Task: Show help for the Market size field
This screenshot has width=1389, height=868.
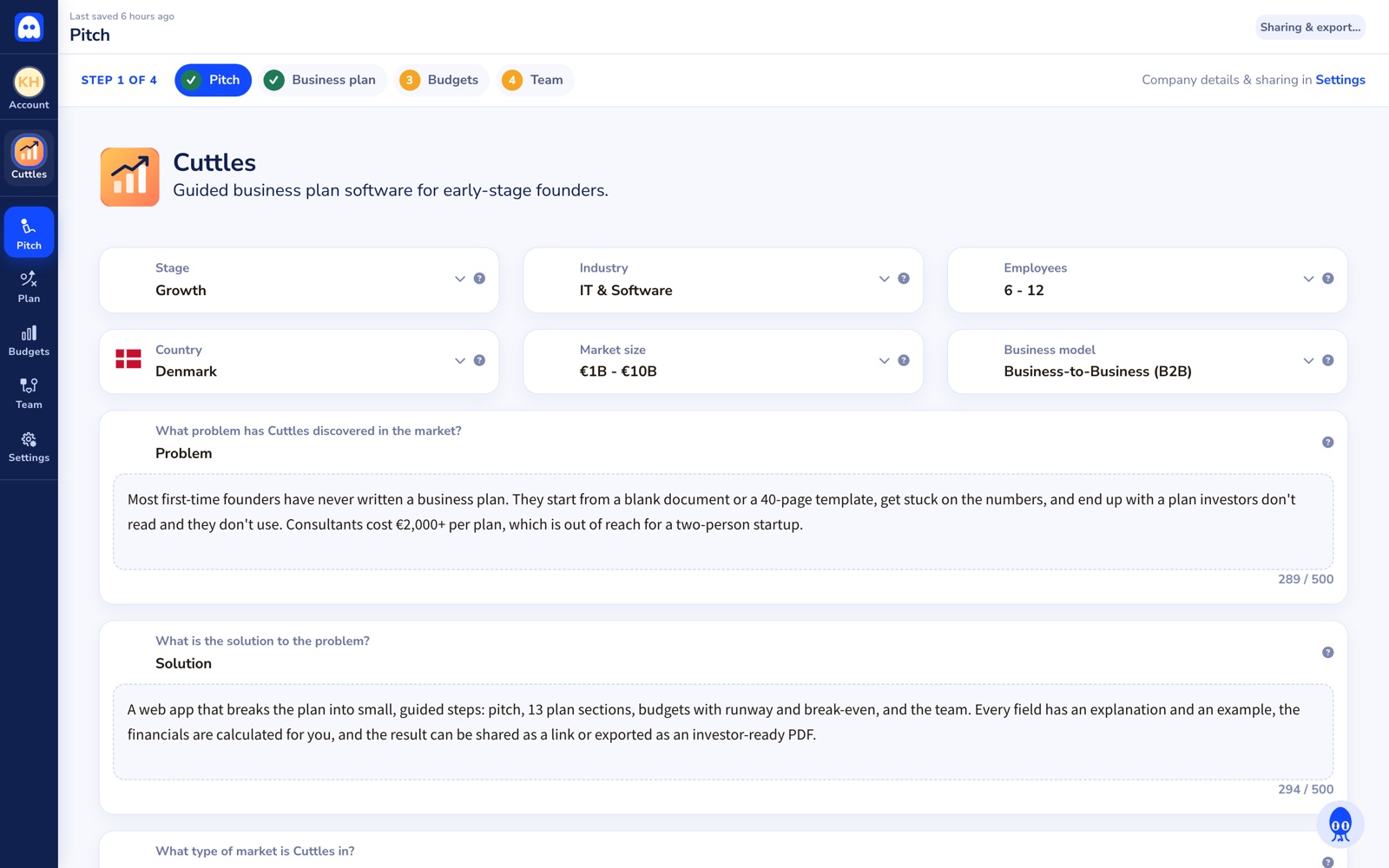Action: pyautogui.click(x=904, y=360)
